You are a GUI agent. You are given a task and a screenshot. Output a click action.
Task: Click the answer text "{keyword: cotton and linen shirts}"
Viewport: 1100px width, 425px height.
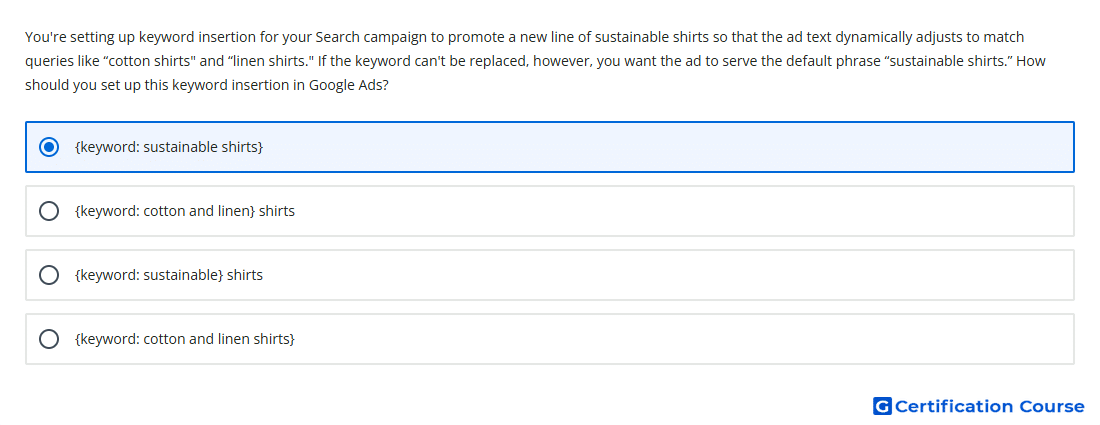(185, 339)
